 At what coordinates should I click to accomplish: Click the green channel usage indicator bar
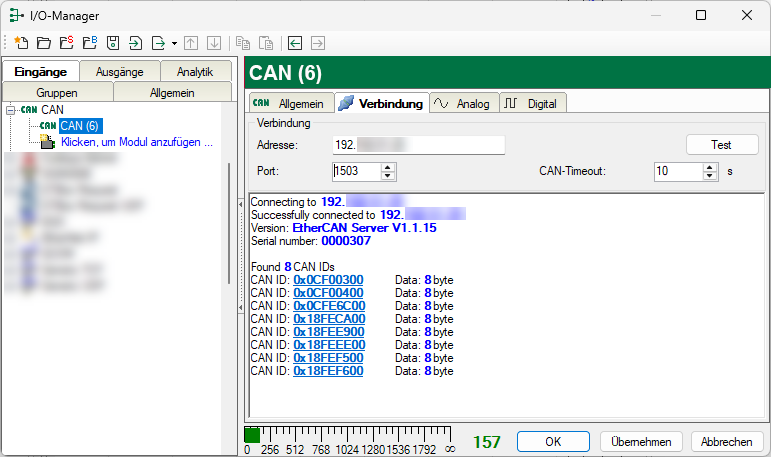pyautogui.click(x=253, y=435)
